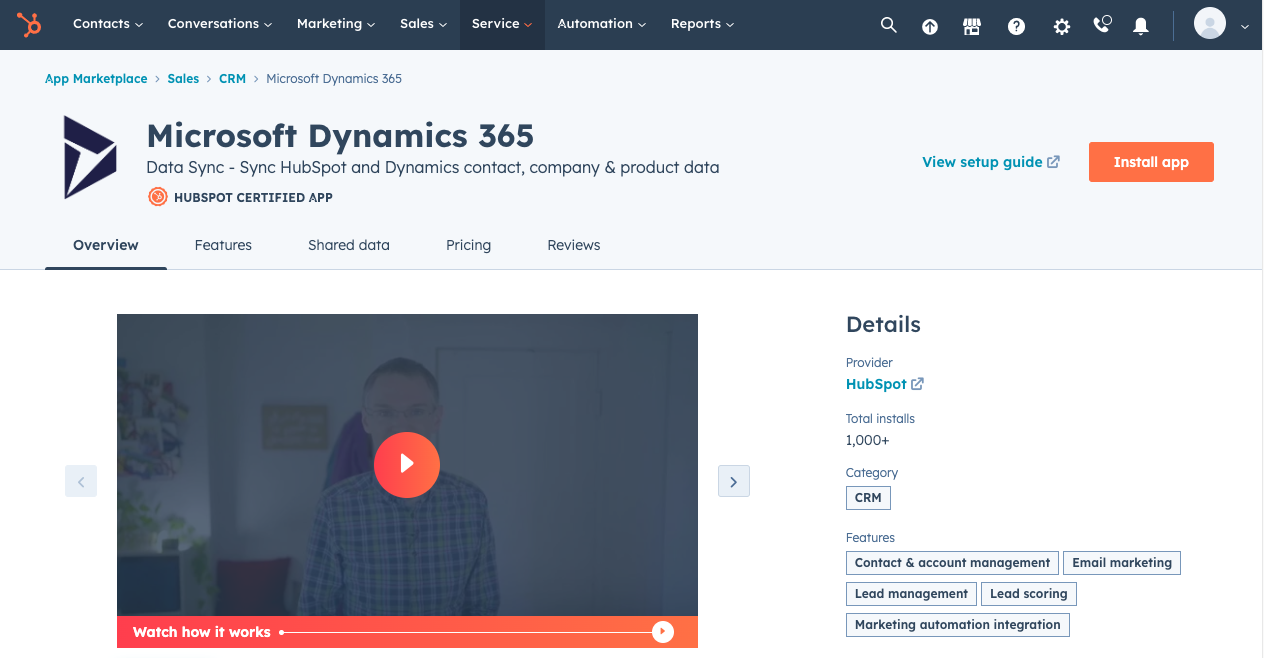The height and width of the screenshot is (658, 1264).
Task: Click the external-link icon beside View setup guide
Action: point(1053,160)
